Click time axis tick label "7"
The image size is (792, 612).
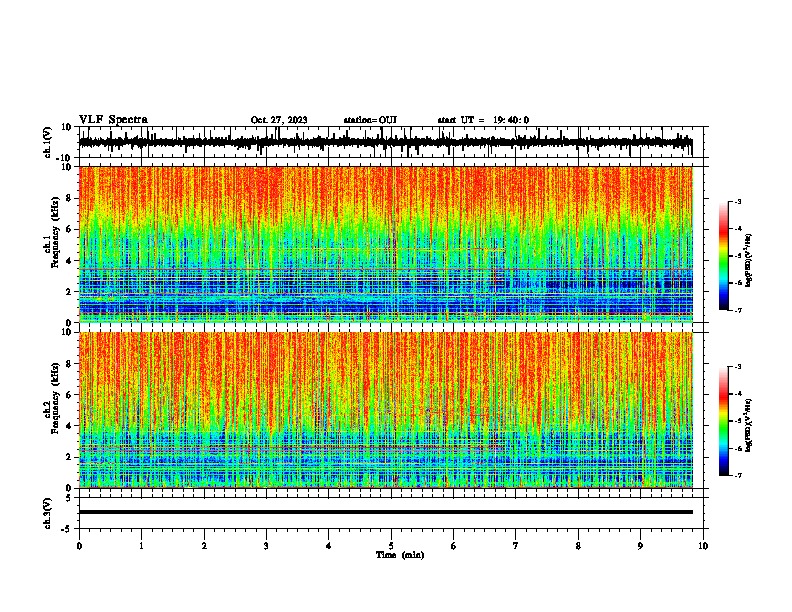516,546
